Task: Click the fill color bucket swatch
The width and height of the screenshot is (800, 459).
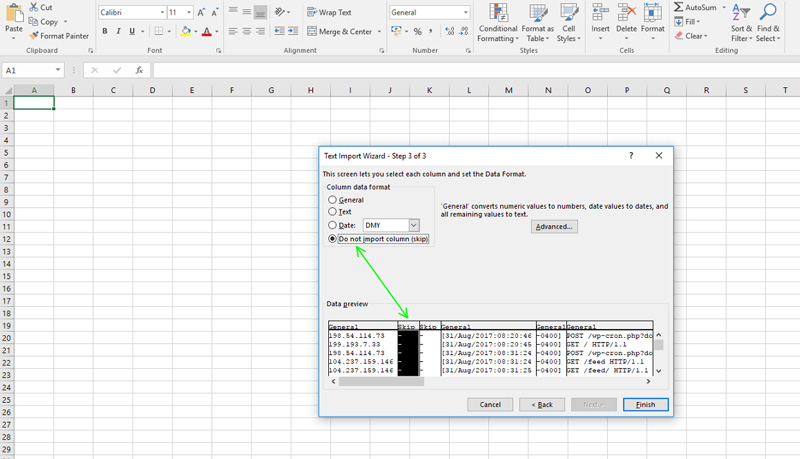Action: click(186, 32)
